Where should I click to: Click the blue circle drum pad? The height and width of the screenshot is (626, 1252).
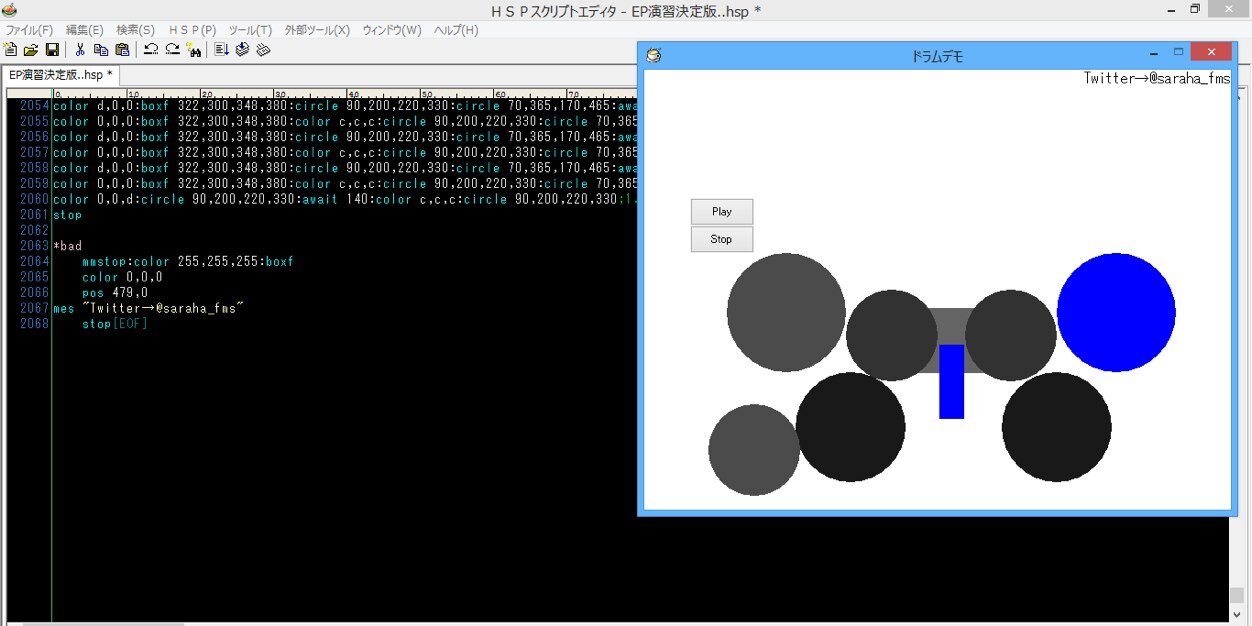[1116, 312]
